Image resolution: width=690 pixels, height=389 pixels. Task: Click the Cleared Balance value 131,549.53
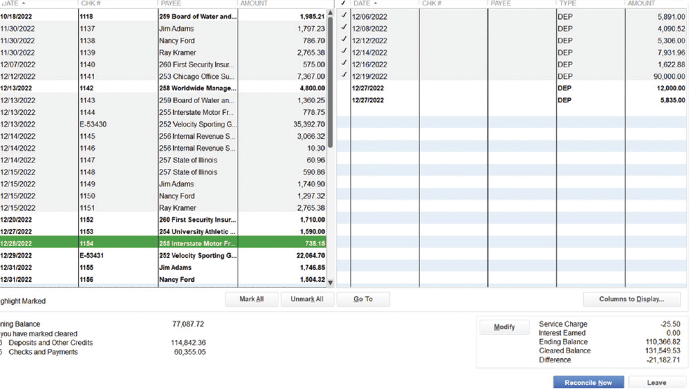click(x=663, y=351)
